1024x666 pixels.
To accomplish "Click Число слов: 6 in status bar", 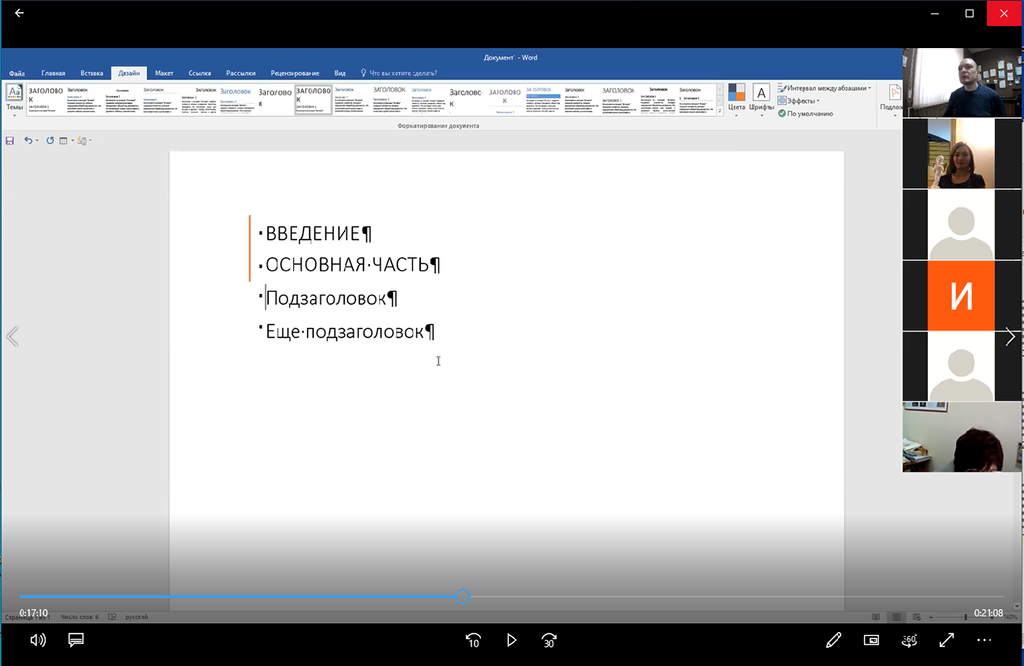I will [x=80, y=616].
